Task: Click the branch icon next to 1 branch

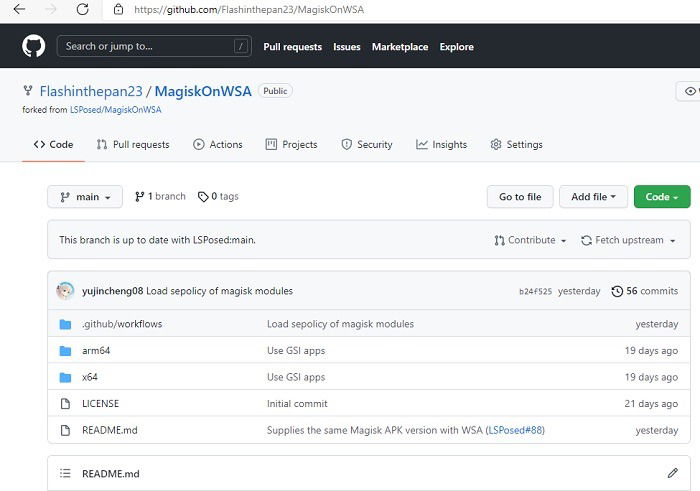Action: [x=139, y=196]
